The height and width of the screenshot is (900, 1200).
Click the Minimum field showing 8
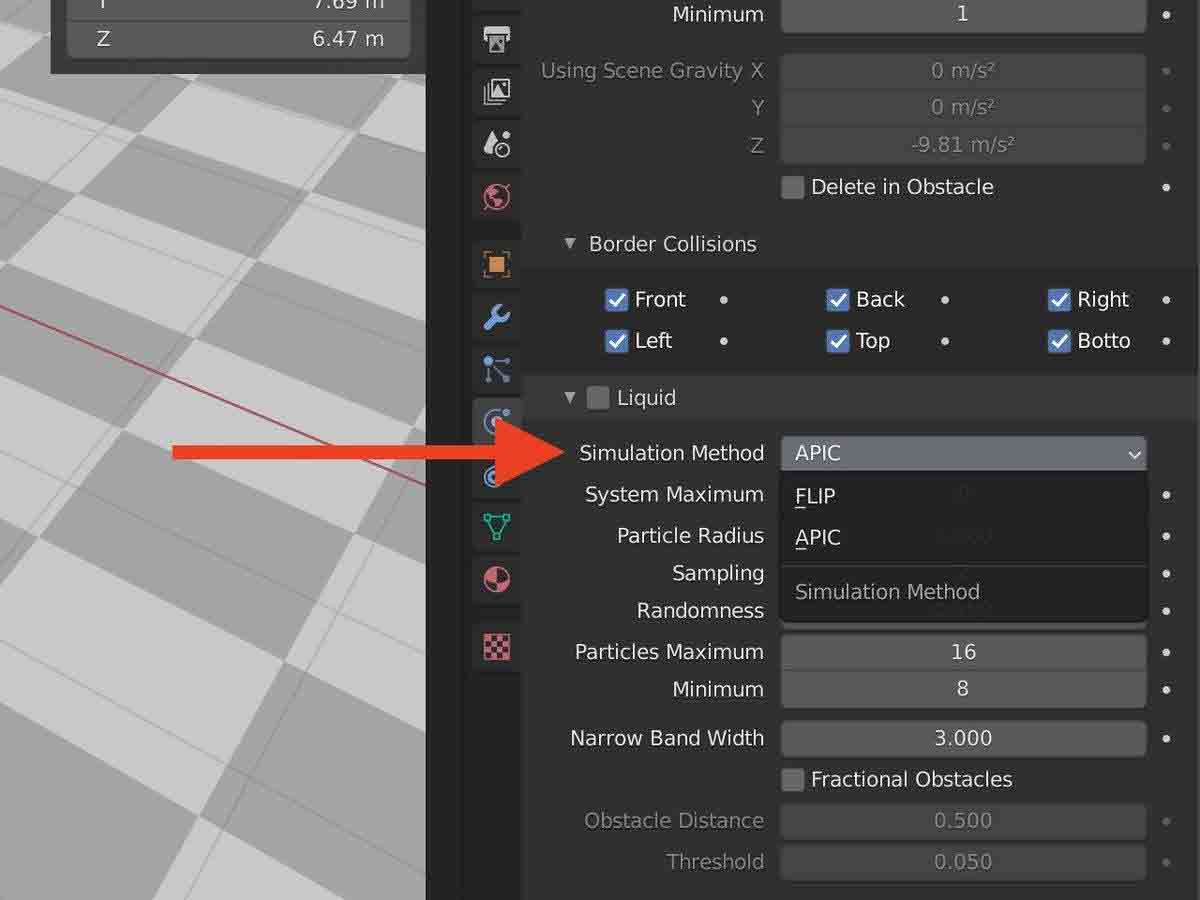tap(963, 689)
